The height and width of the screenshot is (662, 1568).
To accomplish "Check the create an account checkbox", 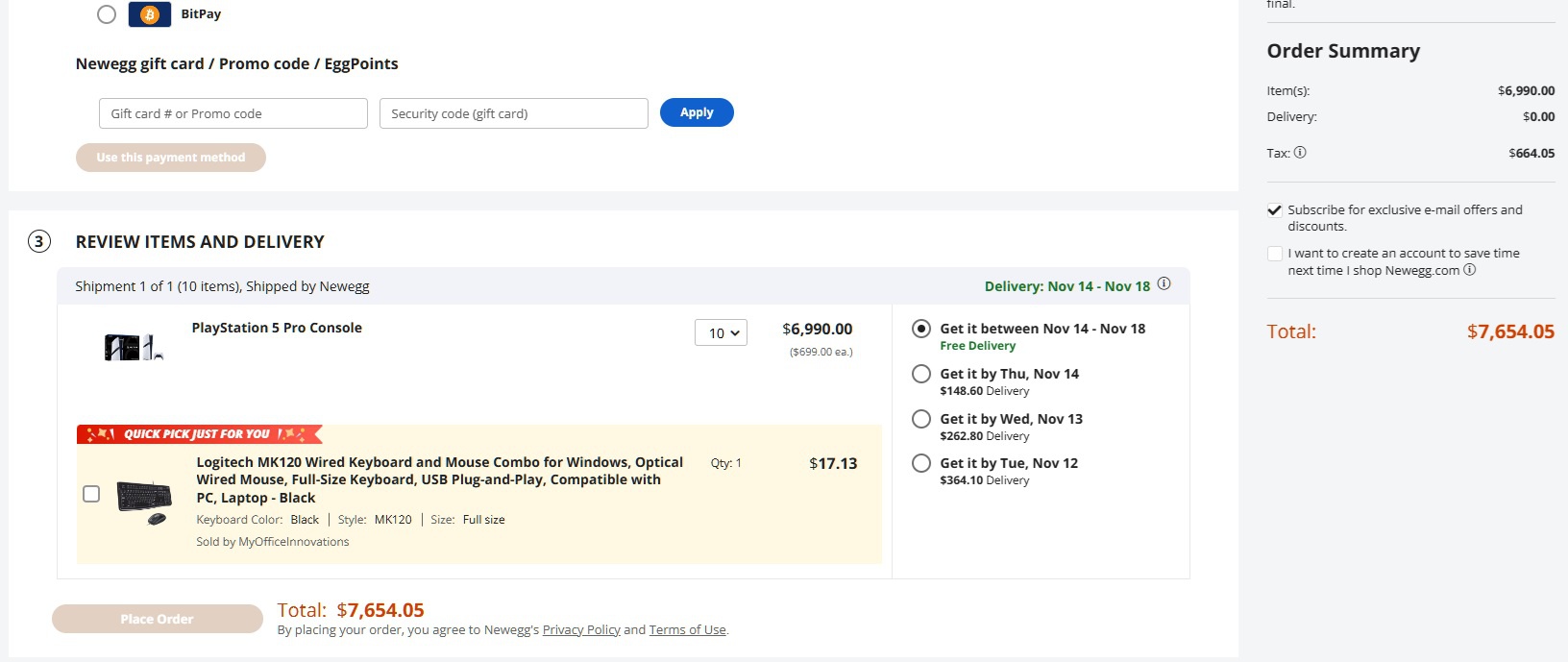I will pos(1275,254).
